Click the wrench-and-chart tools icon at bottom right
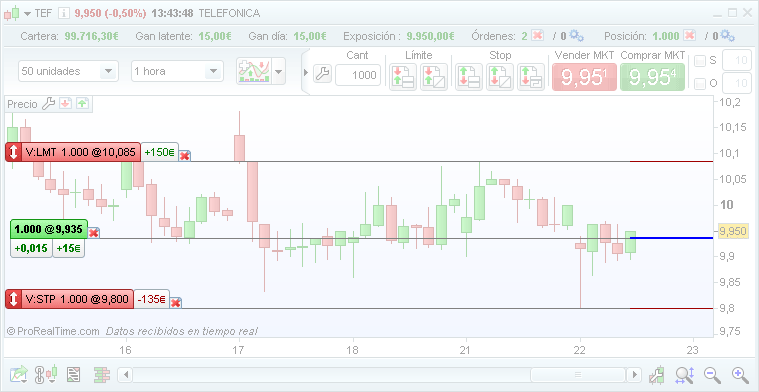The image size is (759, 392). (x=657, y=374)
